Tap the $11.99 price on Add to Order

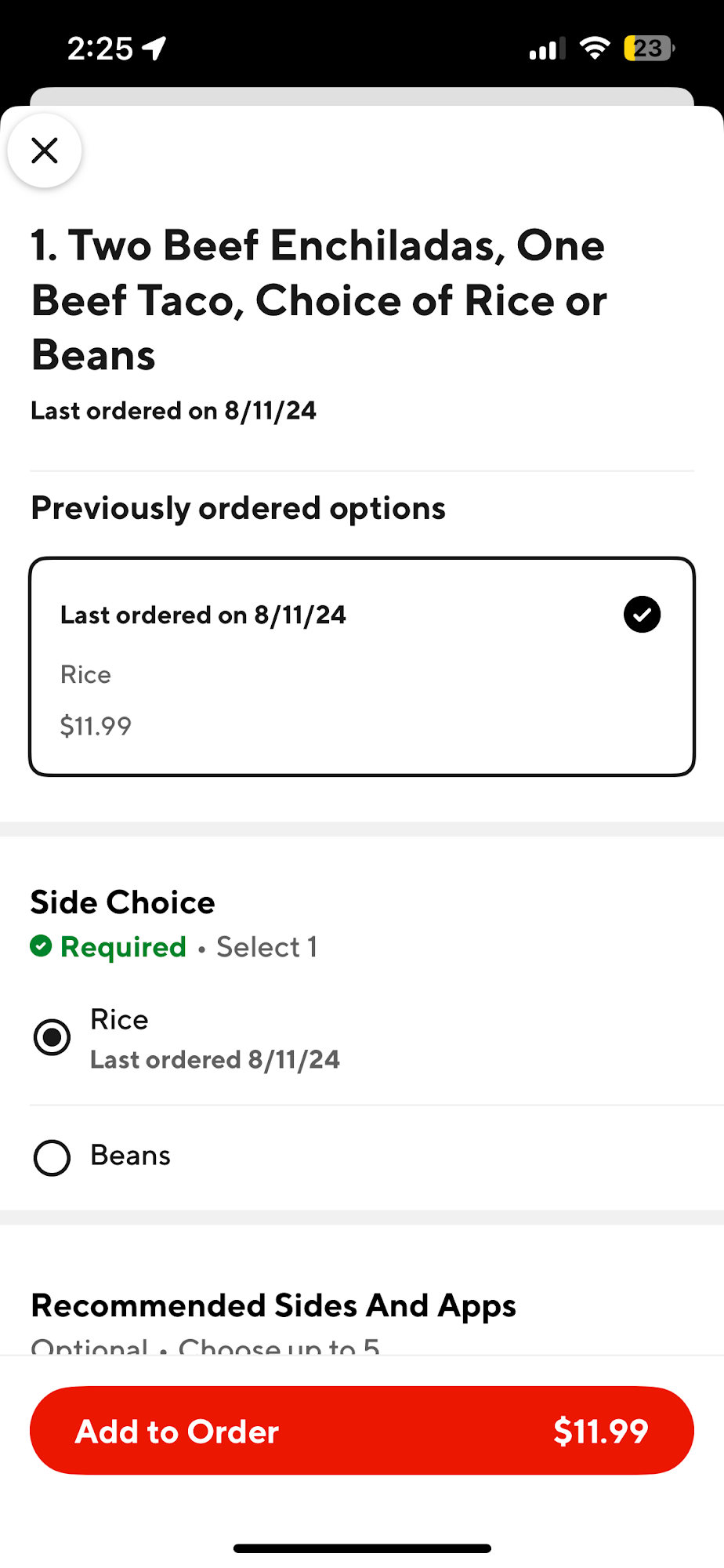[x=600, y=1432]
